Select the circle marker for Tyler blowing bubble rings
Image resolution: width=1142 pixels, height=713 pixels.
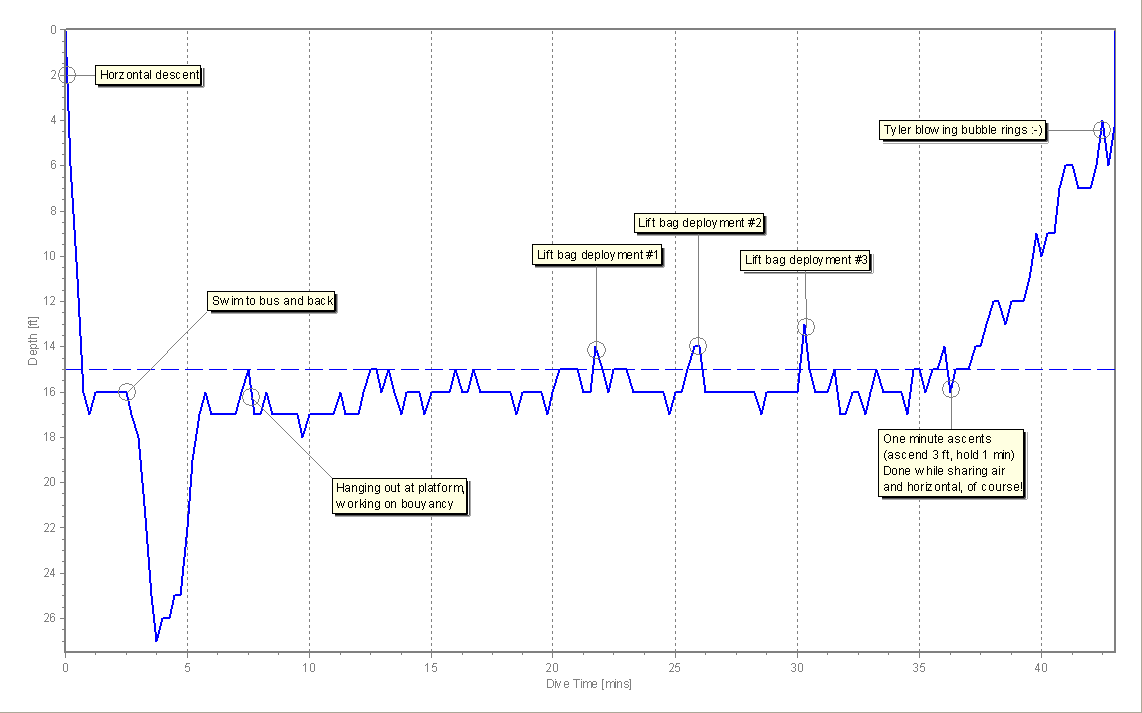tap(1102, 129)
